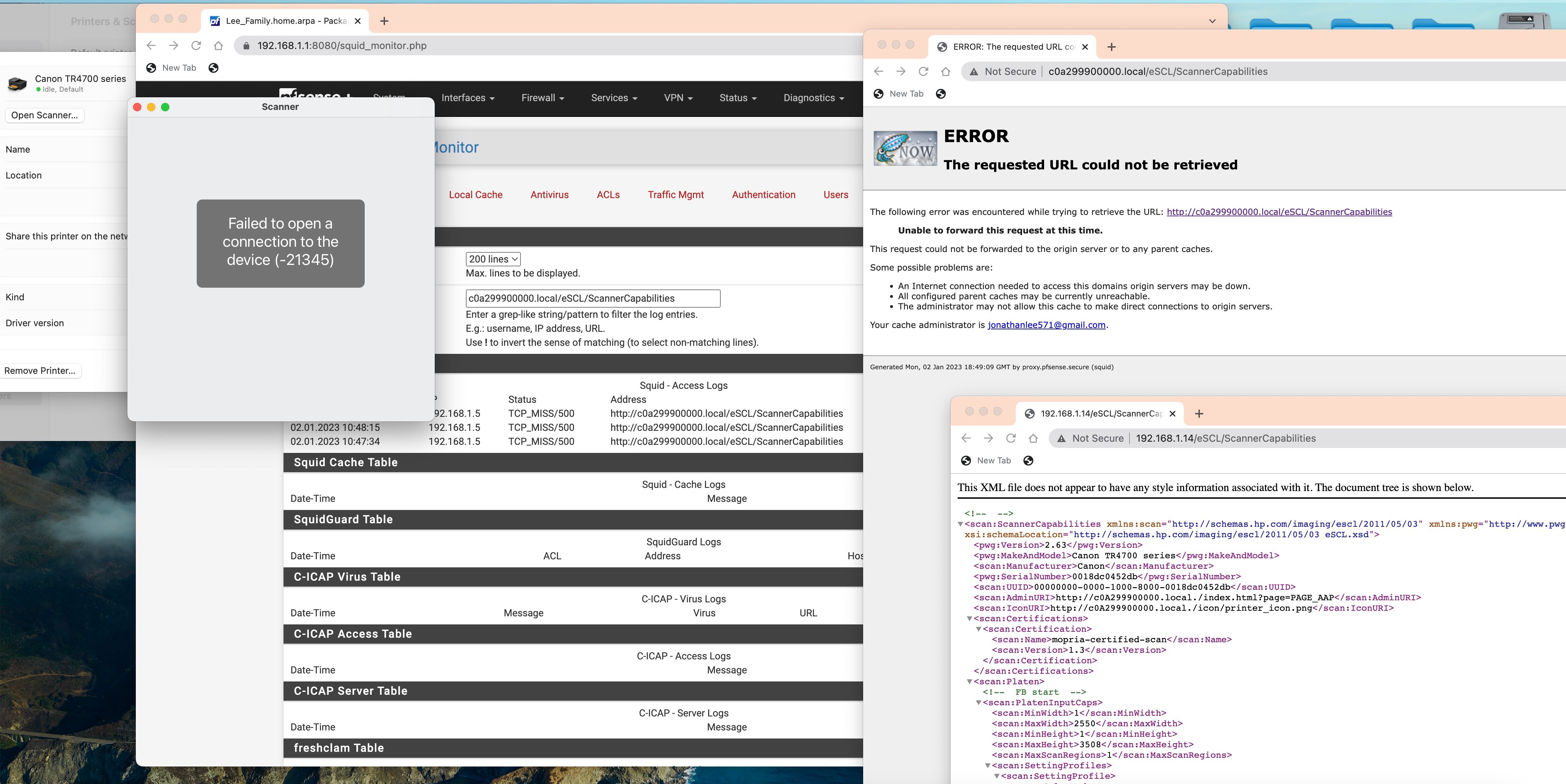Collapse the scan:Platen XML node
1566x784 pixels.
pos(970,681)
